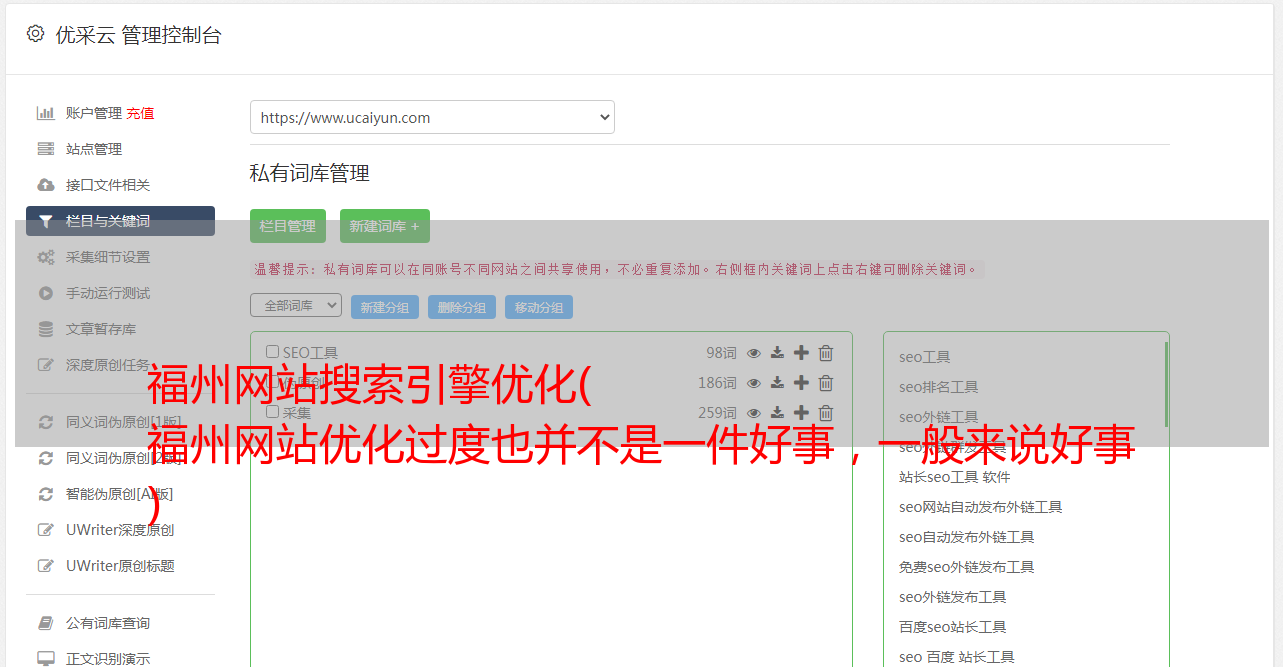The height and width of the screenshot is (667, 1283).
Task: Tick the SEO工具 checkbox
Action: click(272, 352)
